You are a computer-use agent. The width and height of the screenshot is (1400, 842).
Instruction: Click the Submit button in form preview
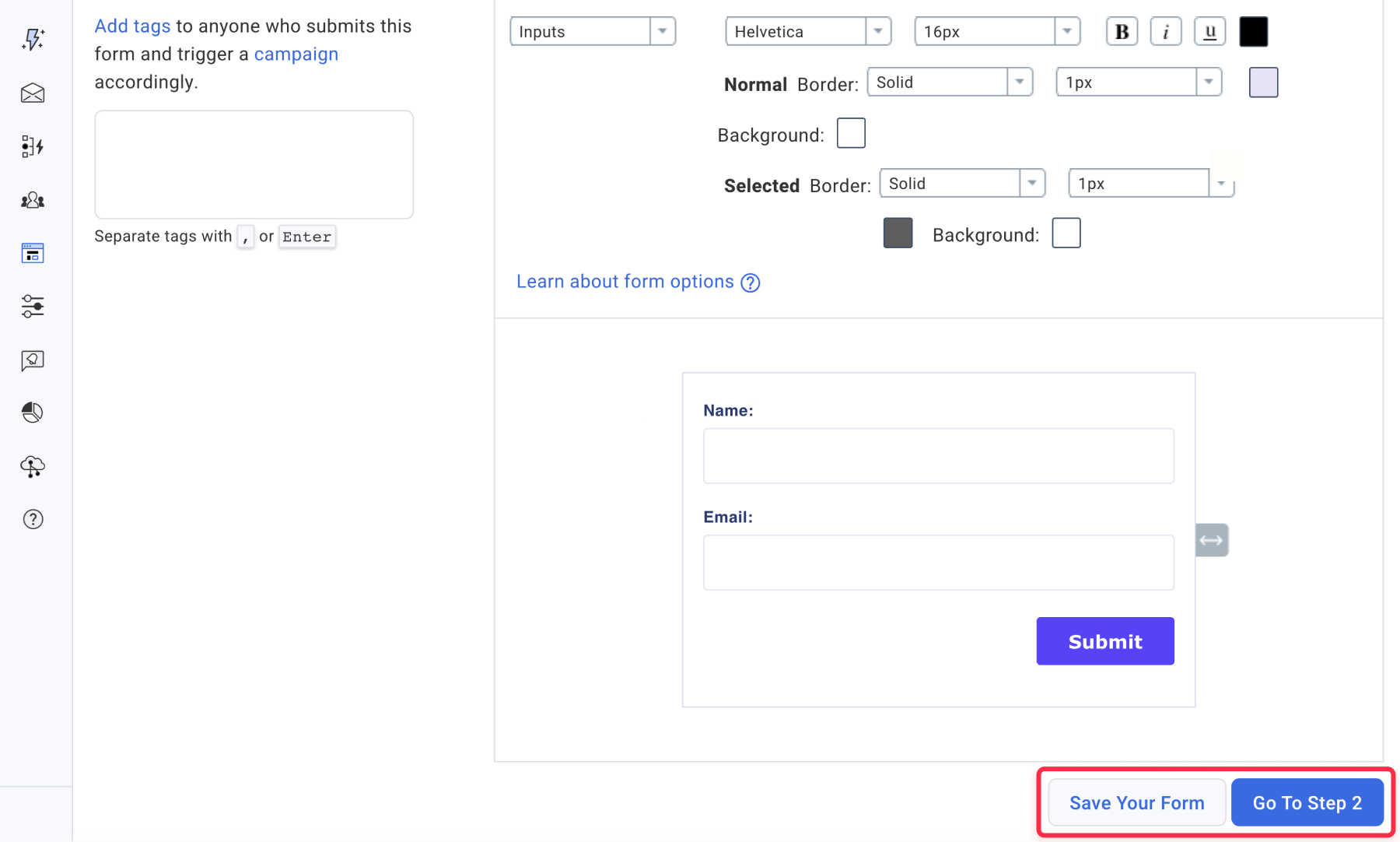point(1105,641)
